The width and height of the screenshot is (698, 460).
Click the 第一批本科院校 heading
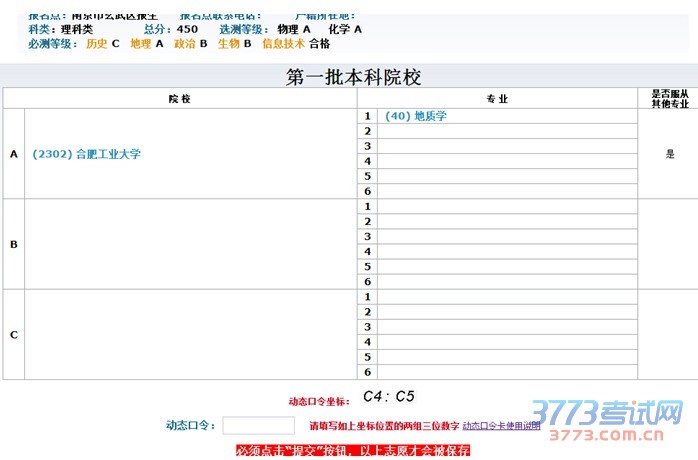click(347, 76)
